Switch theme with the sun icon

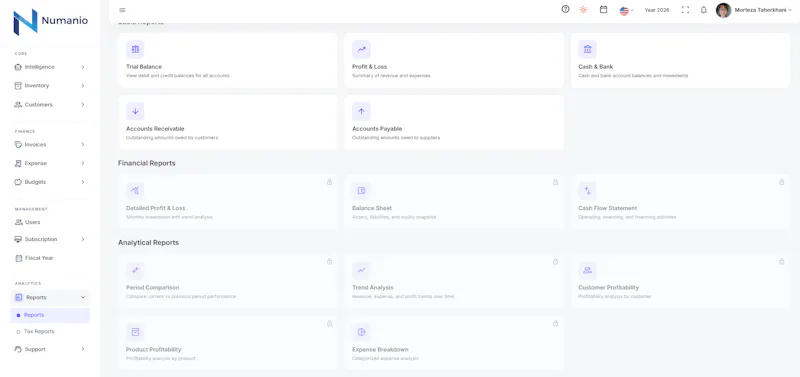point(583,10)
